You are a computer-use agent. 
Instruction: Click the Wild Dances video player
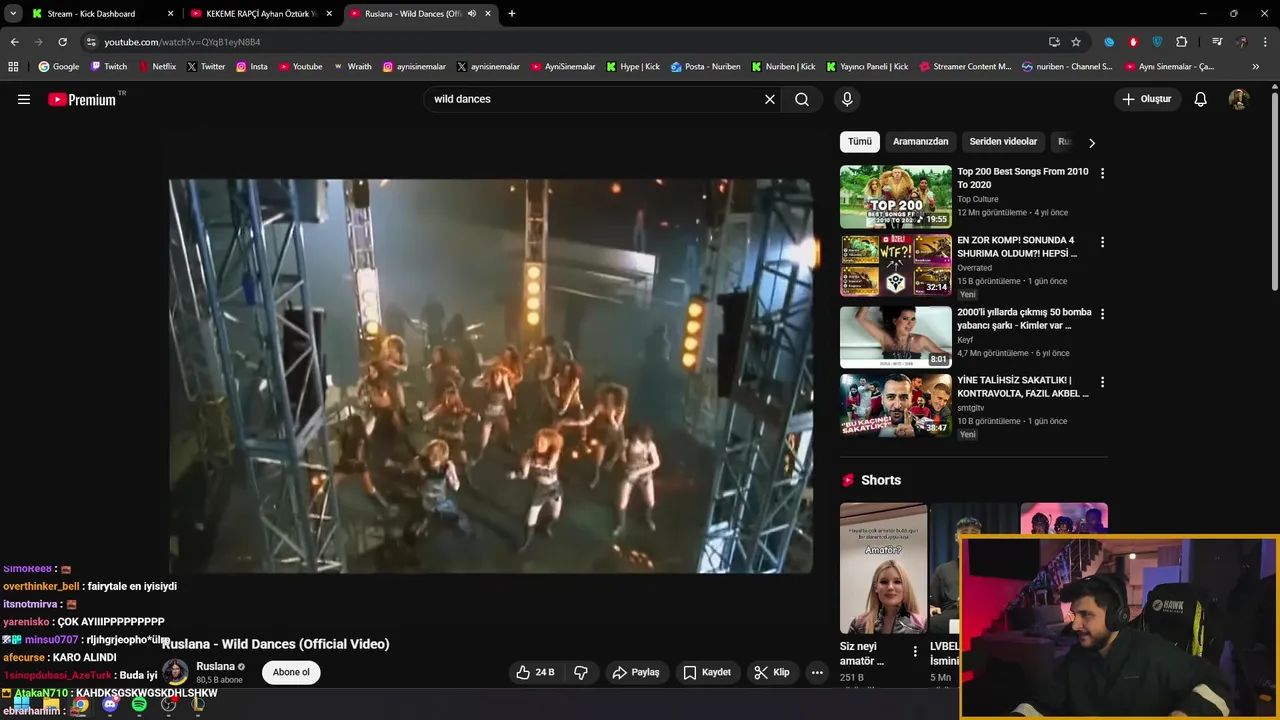[491, 376]
